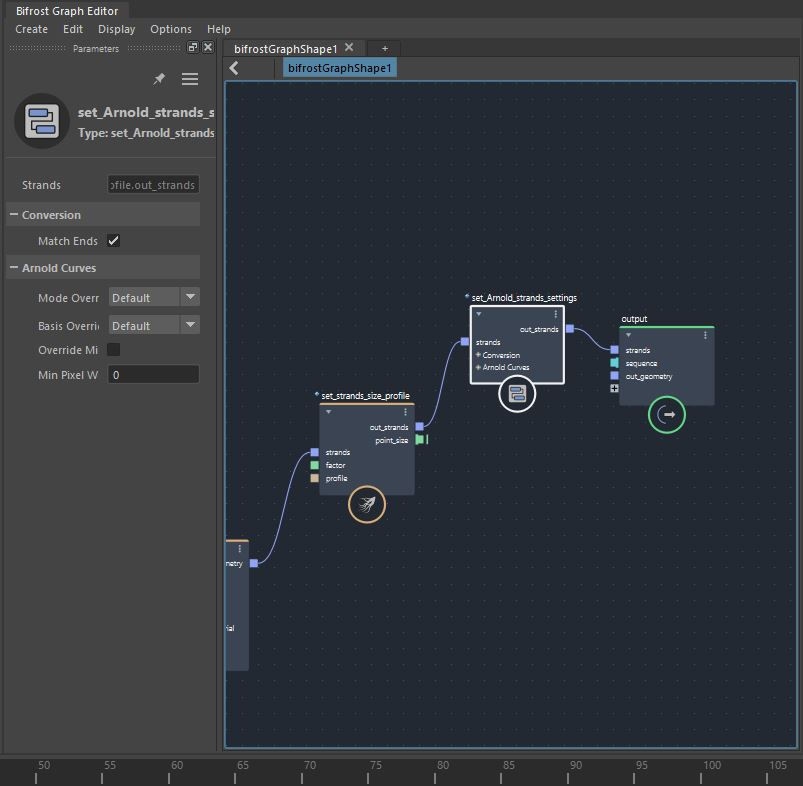Pin the Parameters panel
The width and height of the screenshot is (803, 786).
pyautogui.click(x=159, y=79)
